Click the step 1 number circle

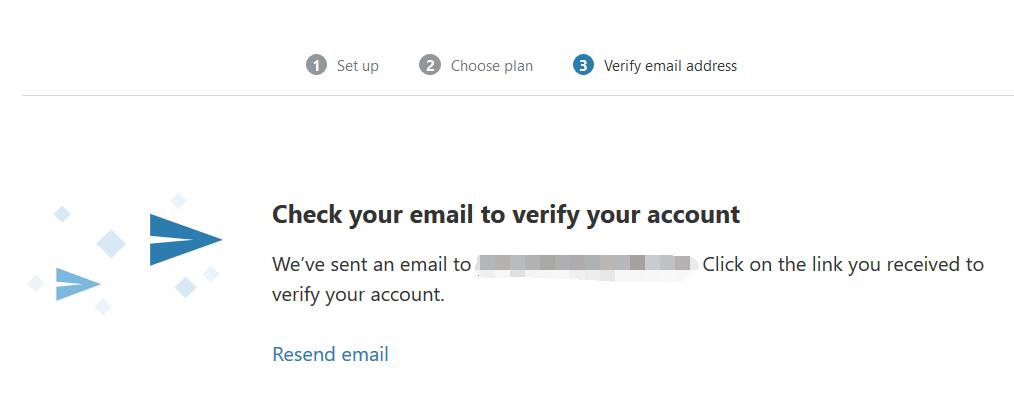coord(316,65)
